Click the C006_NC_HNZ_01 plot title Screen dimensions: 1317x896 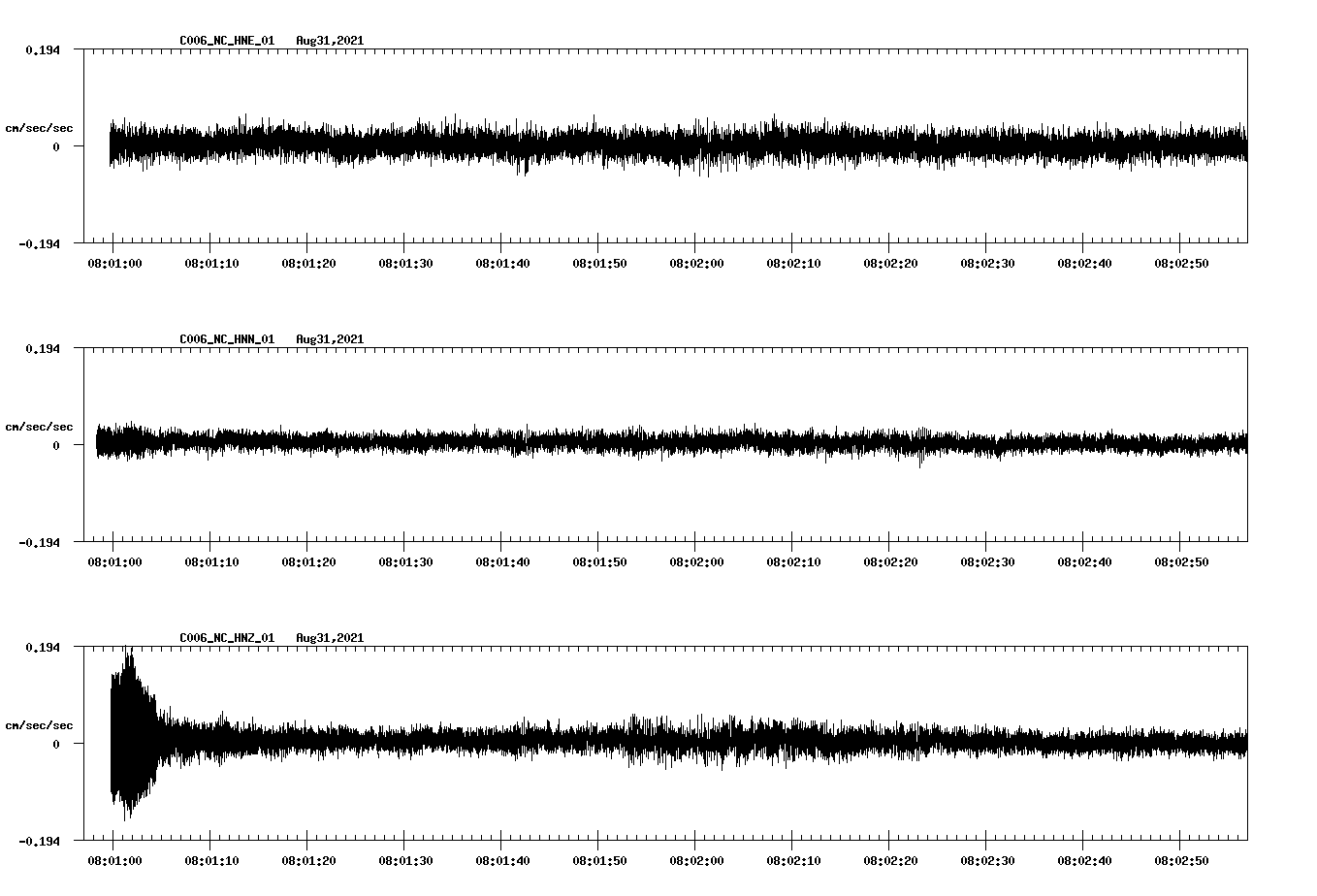tap(227, 638)
